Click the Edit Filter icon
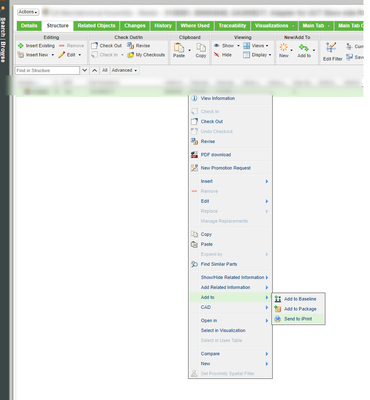Viewport: 370px width, 400px height. [331, 48]
